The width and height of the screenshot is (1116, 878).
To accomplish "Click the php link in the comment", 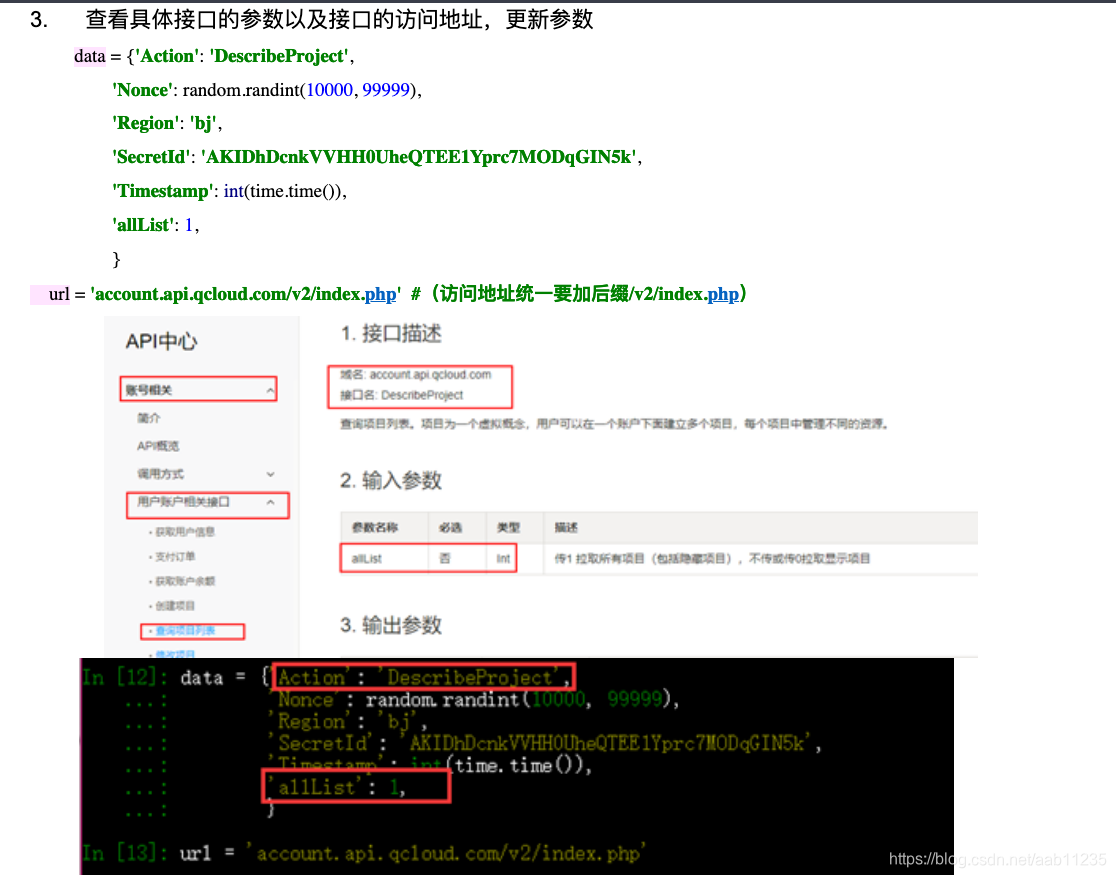I will pyautogui.click(x=722, y=295).
